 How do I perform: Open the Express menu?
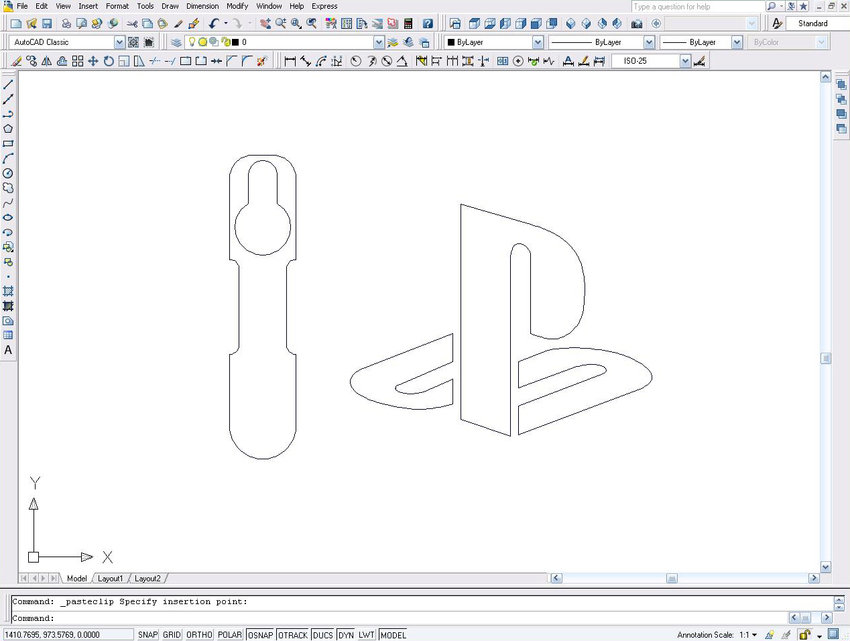tap(324, 6)
